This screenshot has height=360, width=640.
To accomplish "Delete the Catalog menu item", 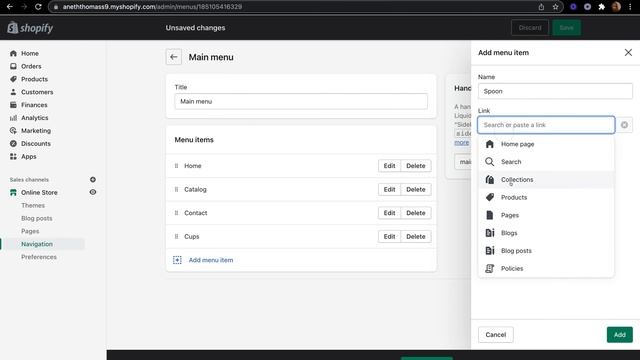I will [416, 189].
